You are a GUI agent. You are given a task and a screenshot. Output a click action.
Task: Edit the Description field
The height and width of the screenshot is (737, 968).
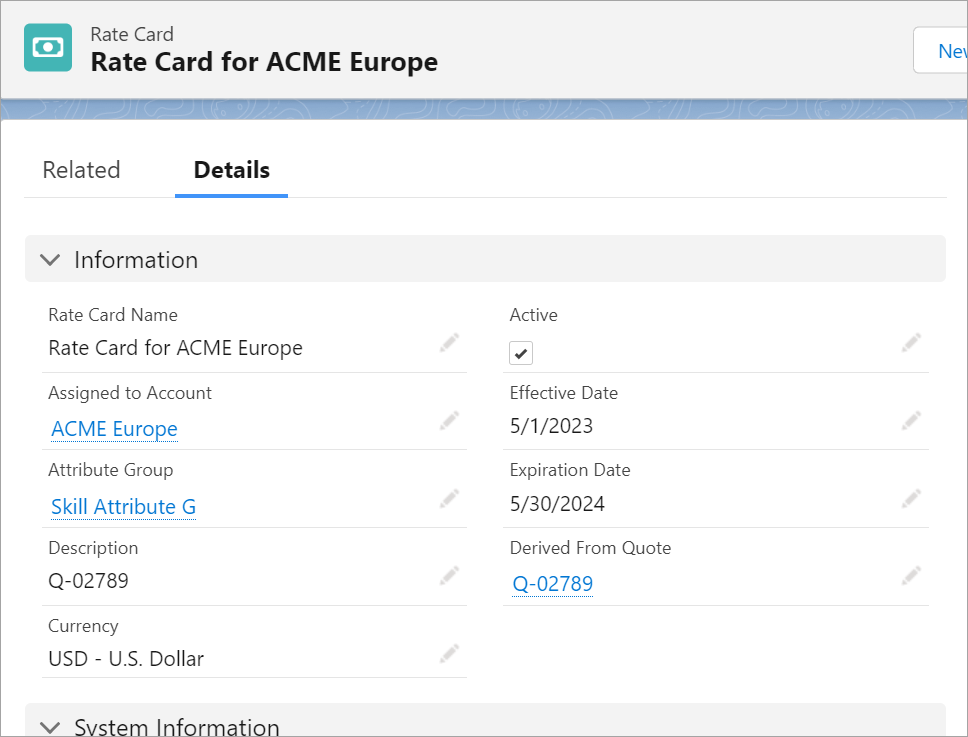449,576
